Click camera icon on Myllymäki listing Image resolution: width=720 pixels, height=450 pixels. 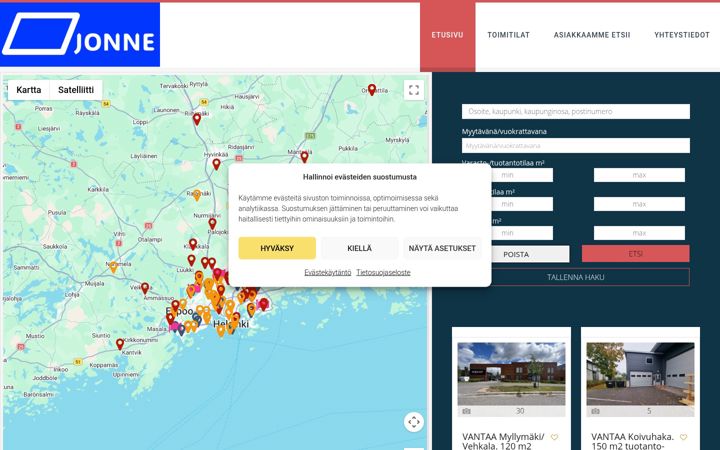point(467,411)
